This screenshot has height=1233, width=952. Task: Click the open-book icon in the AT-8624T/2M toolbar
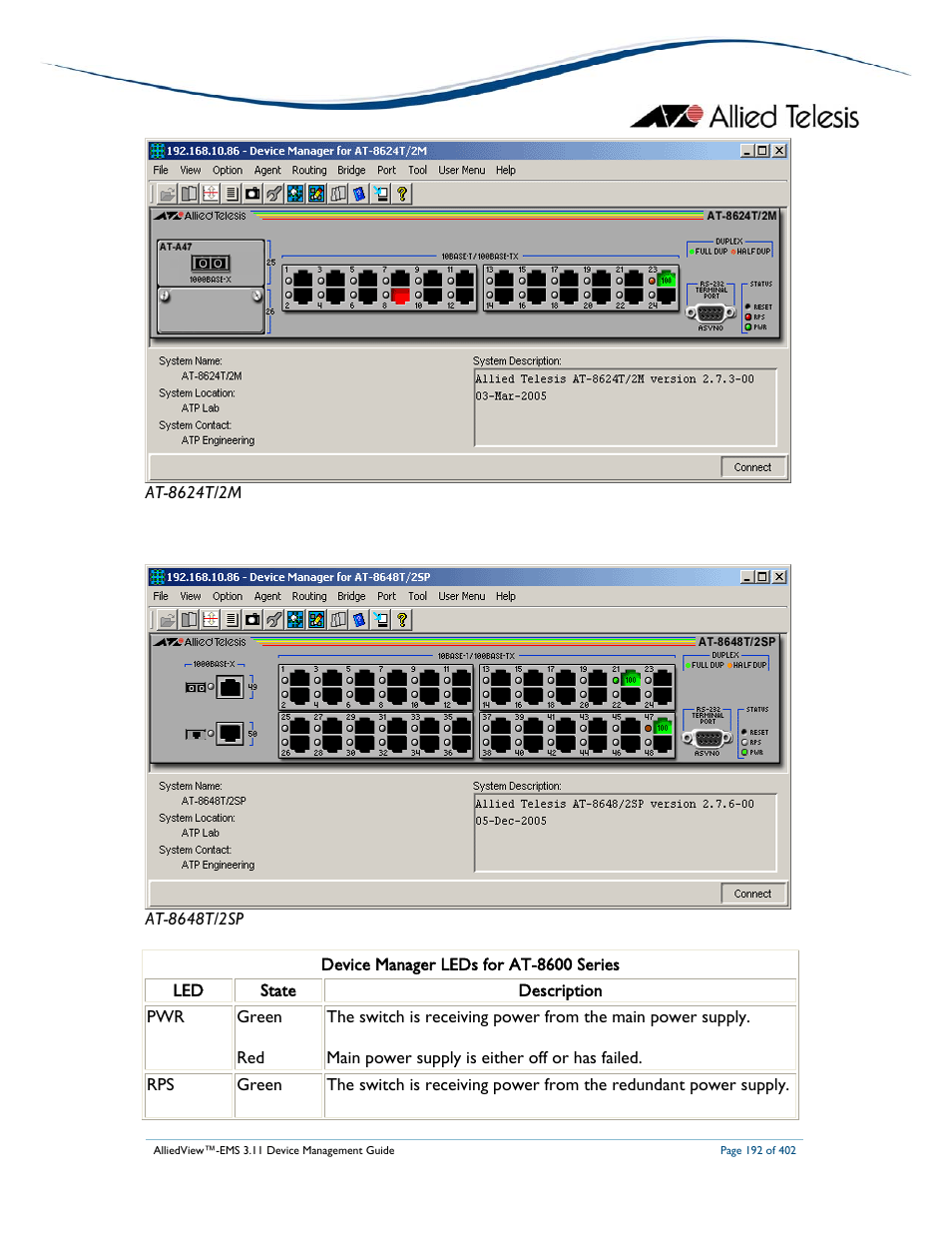[x=189, y=194]
